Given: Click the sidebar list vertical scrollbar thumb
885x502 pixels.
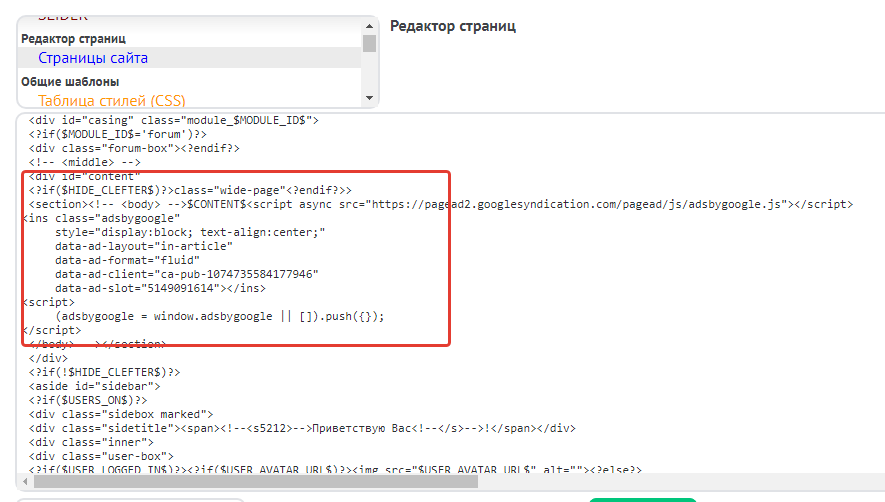Looking at the screenshot, I should point(369,43).
